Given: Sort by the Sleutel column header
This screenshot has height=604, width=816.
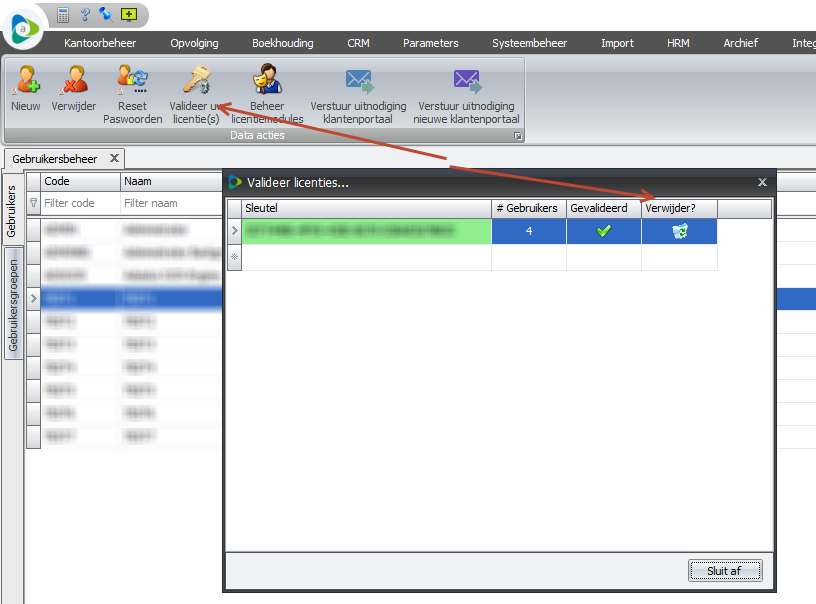Looking at the screenshot, I should tap(366, 208).
